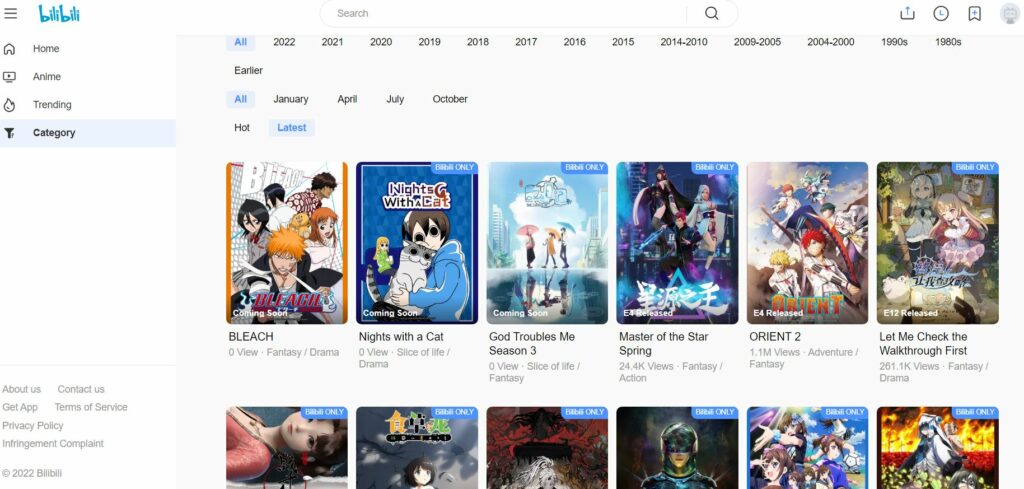The image size is (1024, 489).
Task: Open the user avatar profile
Action: click(x=1010, y=13)
